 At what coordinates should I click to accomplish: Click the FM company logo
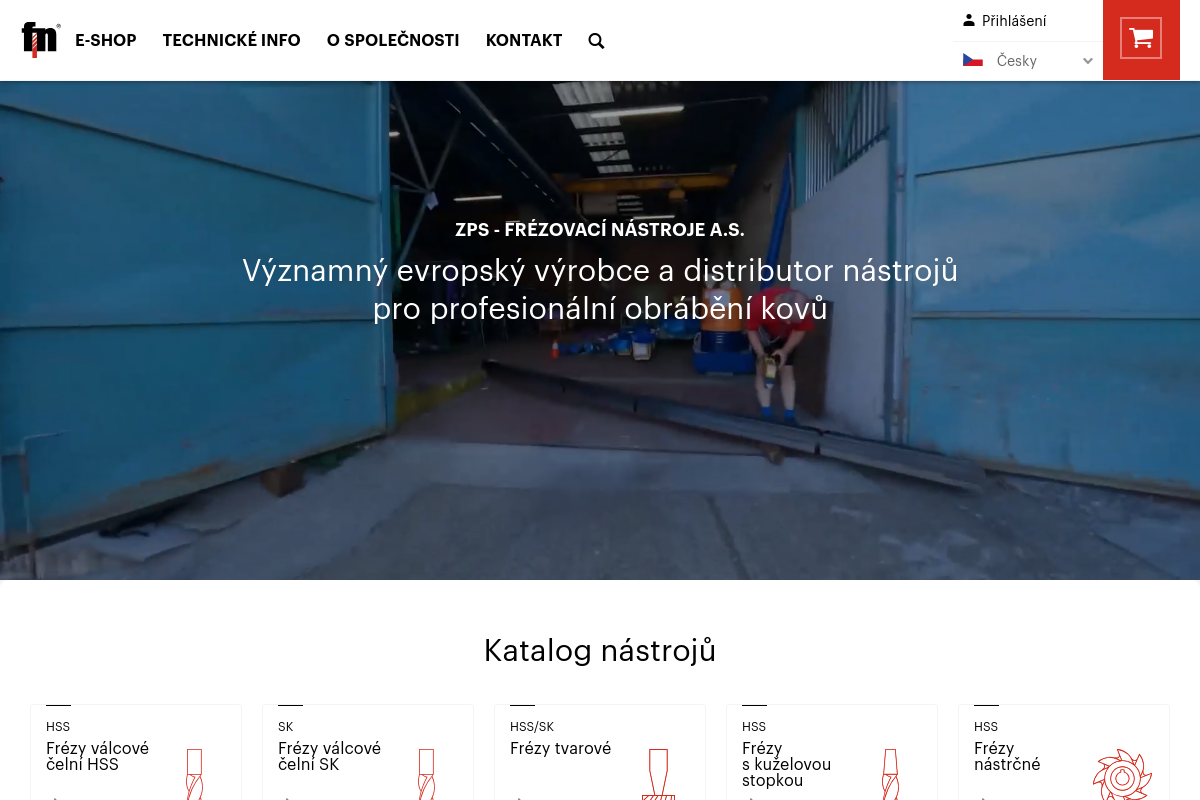[41, 40]
